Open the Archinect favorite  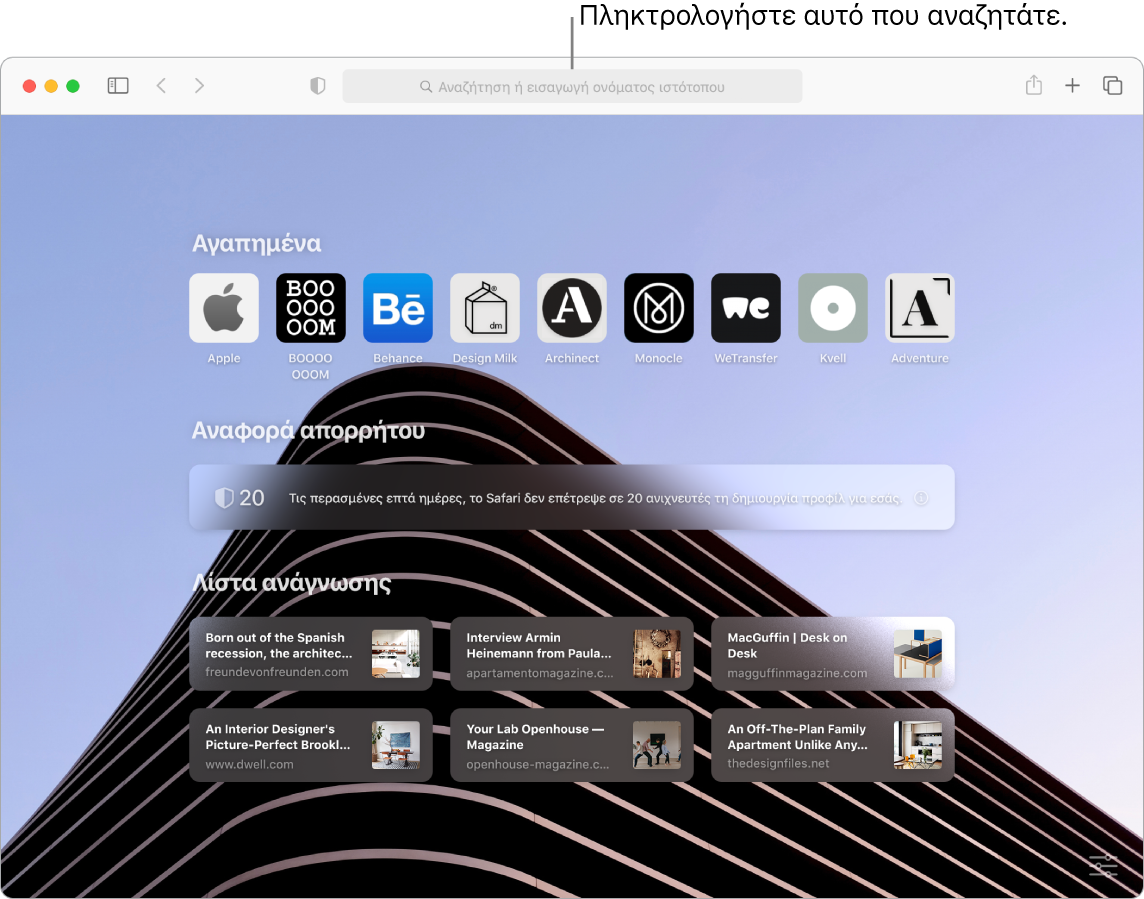pyautogui.click(x=572, y=308)
